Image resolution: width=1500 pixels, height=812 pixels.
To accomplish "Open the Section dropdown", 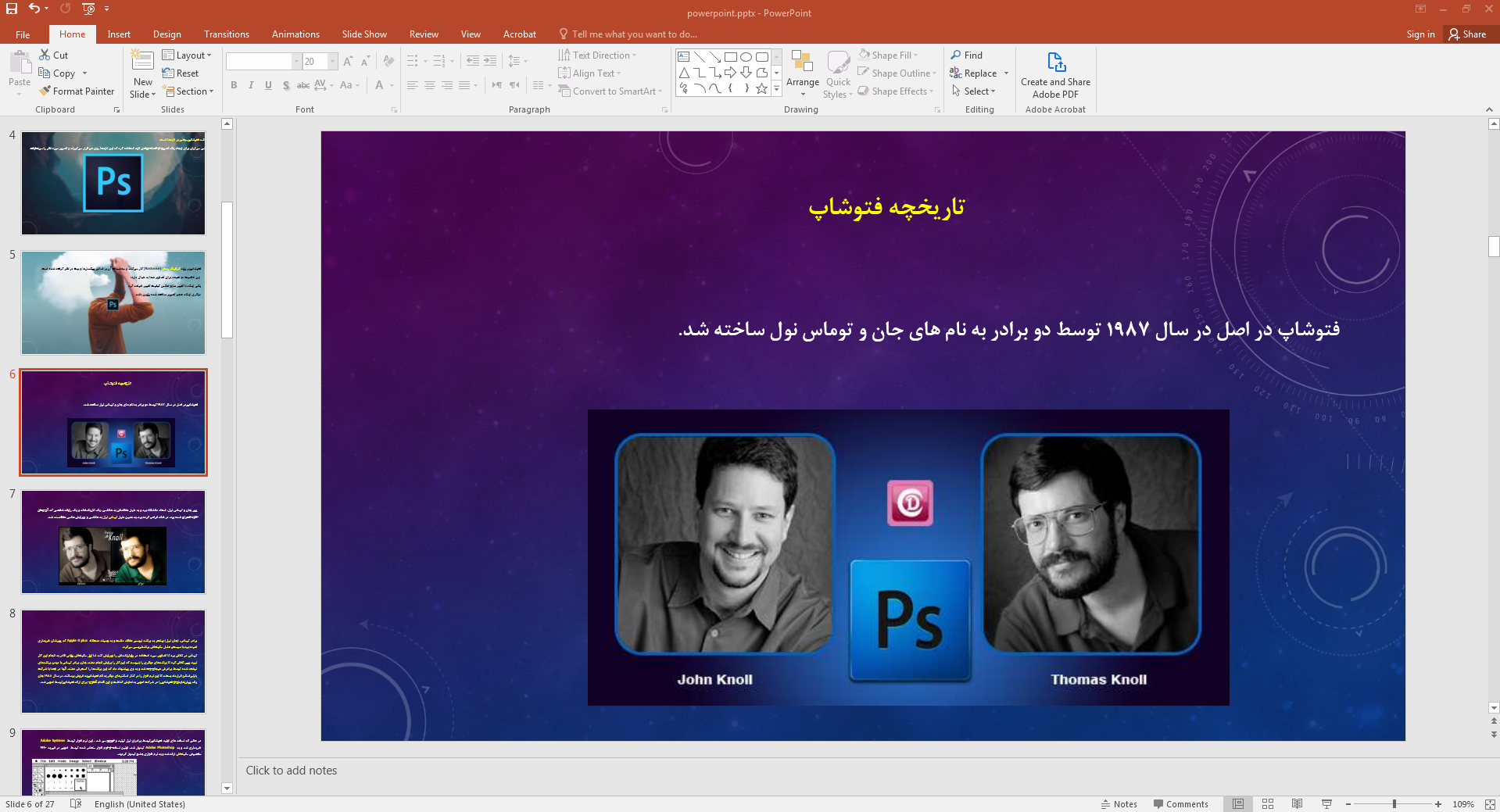I will [x=188, y=91].
